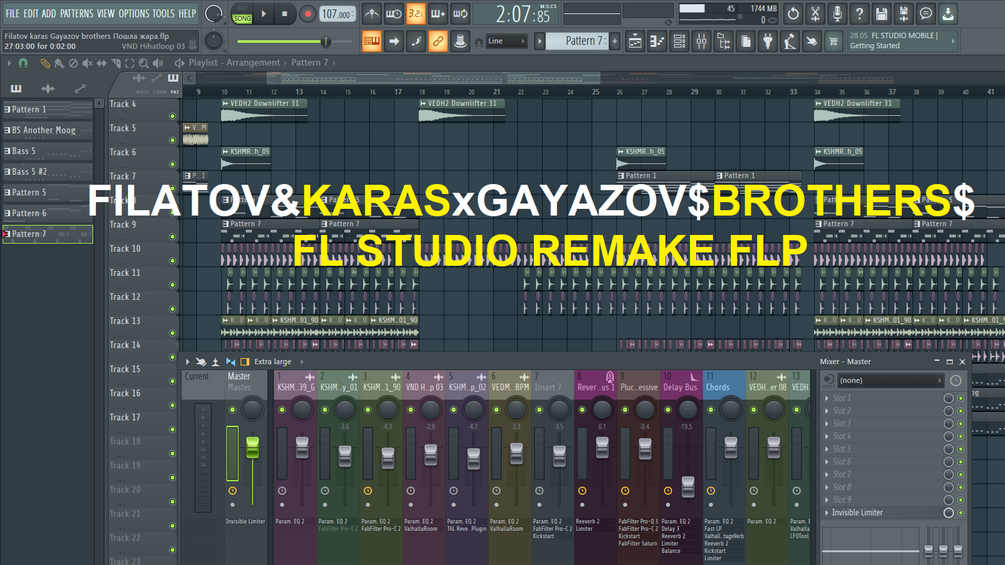Viewport: 1005px width, 565px height.
Task: Open the tempo tapper icon
Action: click(x=790, y=42)
